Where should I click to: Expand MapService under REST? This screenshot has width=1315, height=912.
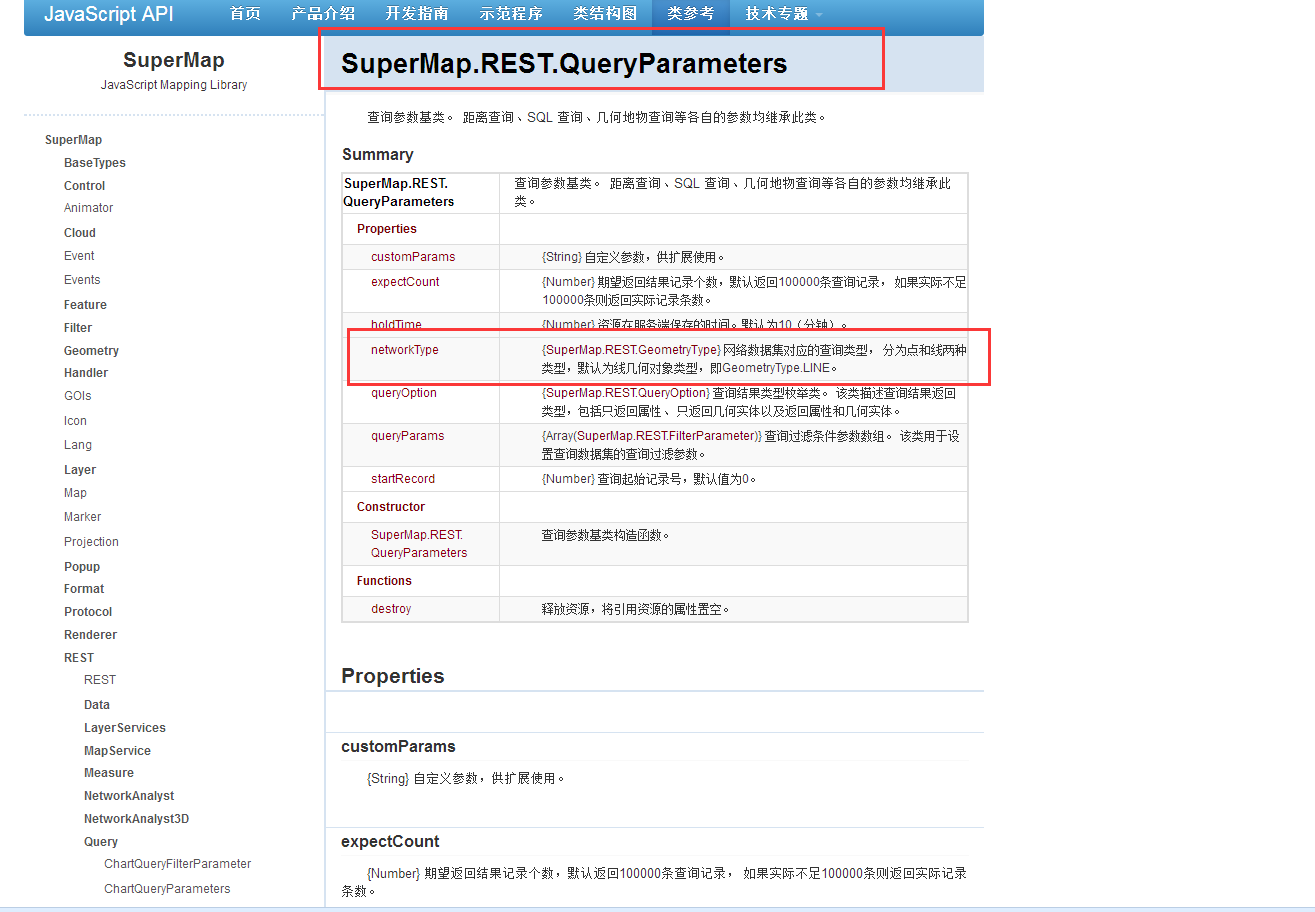(x=117, y=751)
